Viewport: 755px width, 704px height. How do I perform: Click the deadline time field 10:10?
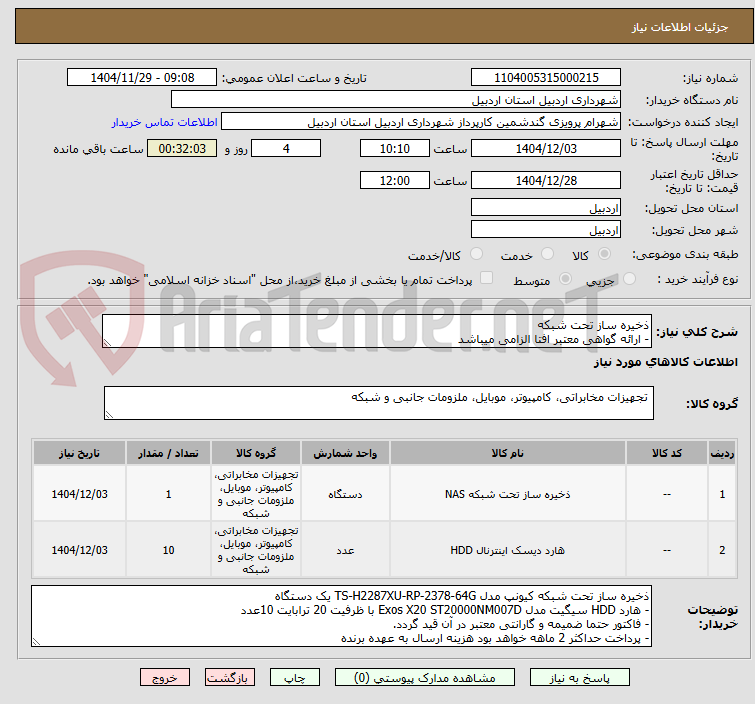click(x=394, y=148)
